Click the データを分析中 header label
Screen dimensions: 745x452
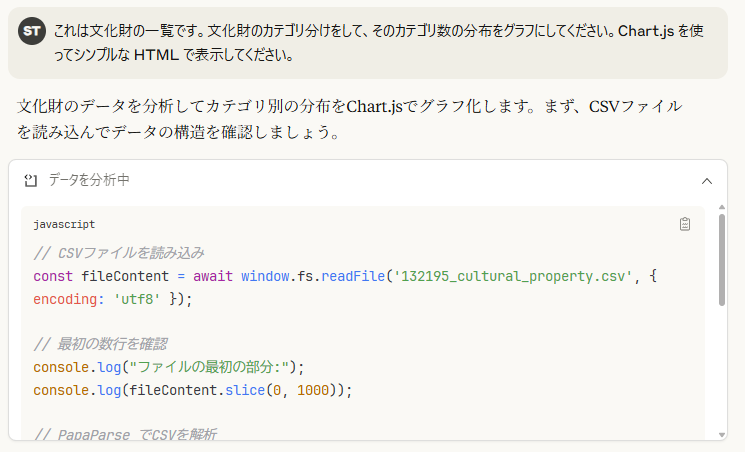tap(89, 181)
